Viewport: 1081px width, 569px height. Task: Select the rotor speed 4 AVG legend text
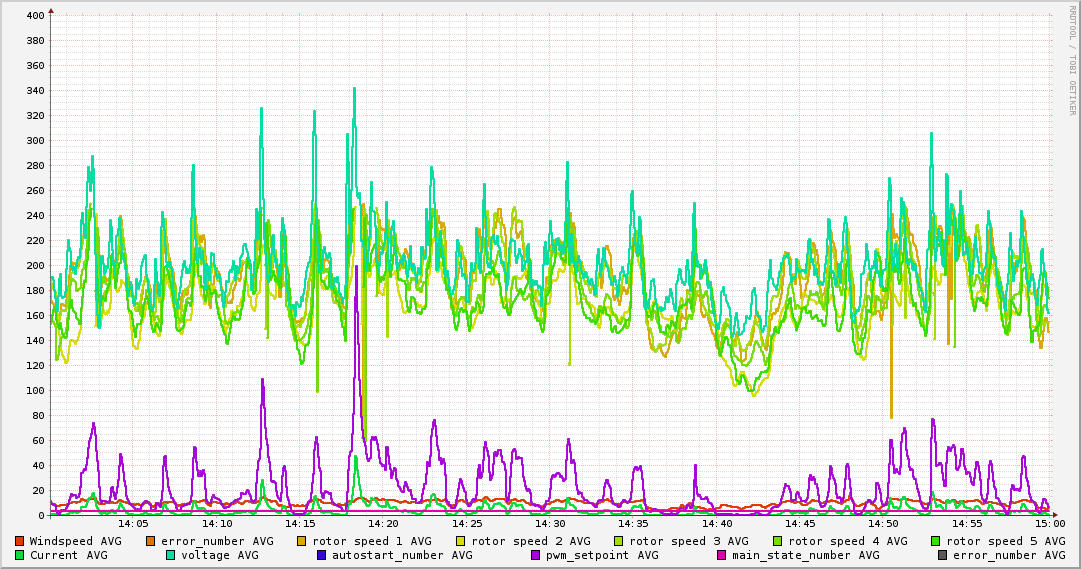click(x=847, y=541)
